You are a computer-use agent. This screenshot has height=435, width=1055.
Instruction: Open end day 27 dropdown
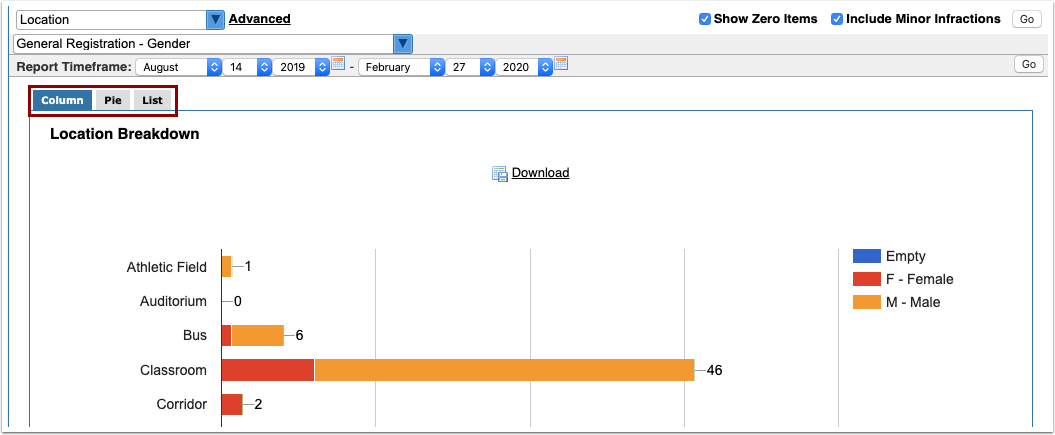(470, 67)
